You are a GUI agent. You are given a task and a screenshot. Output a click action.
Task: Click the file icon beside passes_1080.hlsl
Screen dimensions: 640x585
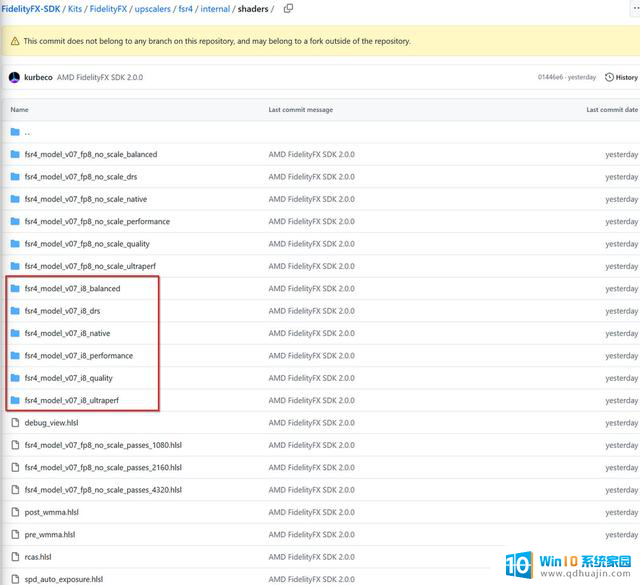pyautogui.click(x=15, y=445)
